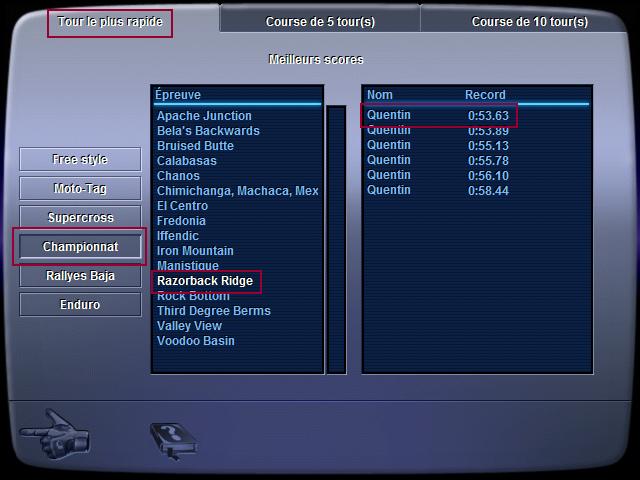
Task: Click the Championnat button
Action: (x=80, y=246)
